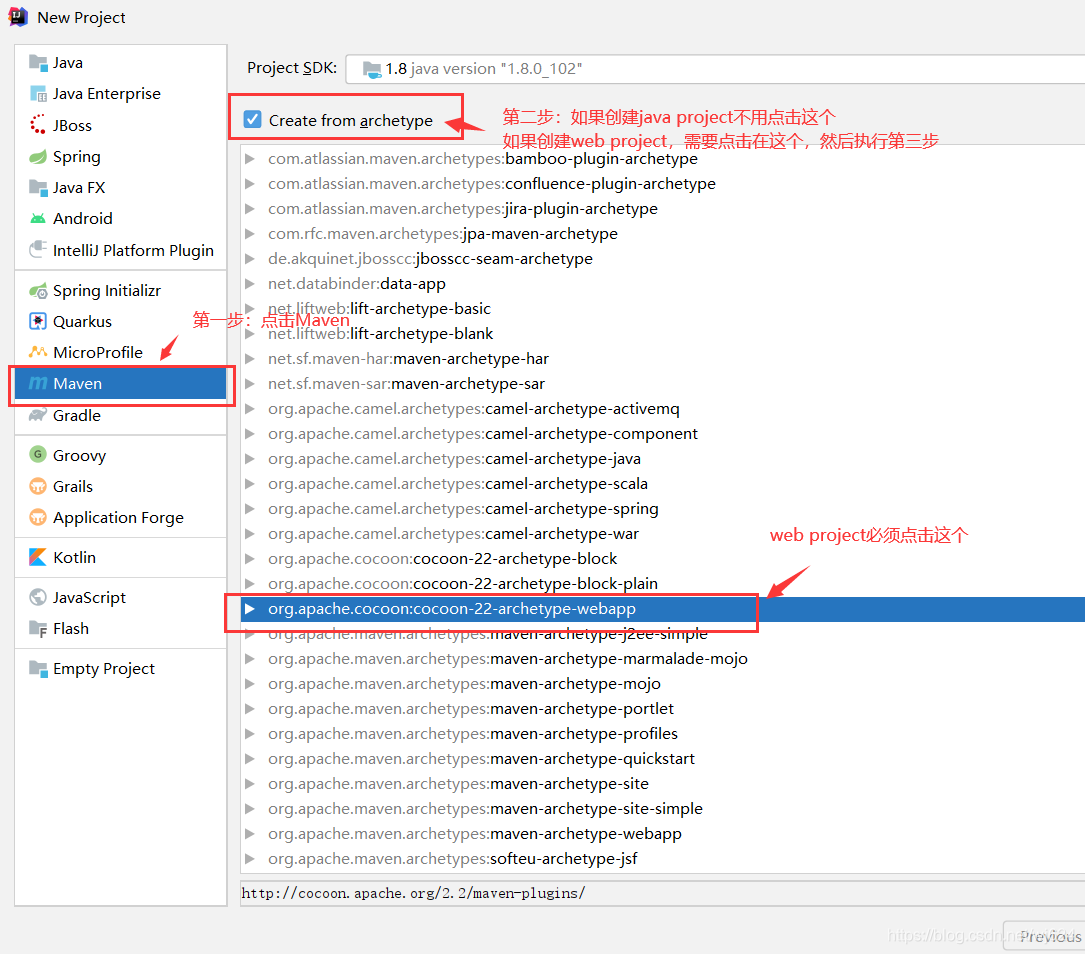
Task: Click the Java FX folder icon
Action: 38,187
